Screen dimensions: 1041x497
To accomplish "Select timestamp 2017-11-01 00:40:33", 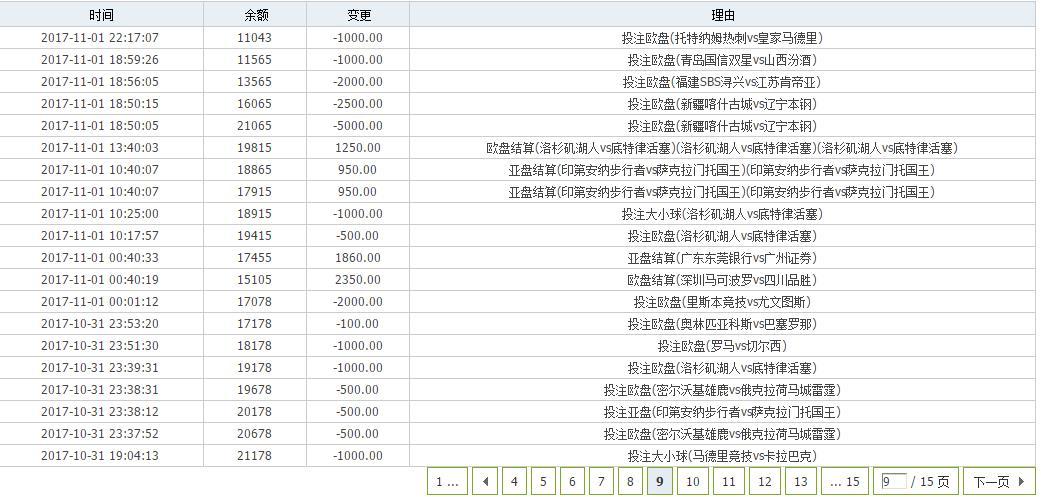I will coord(100,257).
